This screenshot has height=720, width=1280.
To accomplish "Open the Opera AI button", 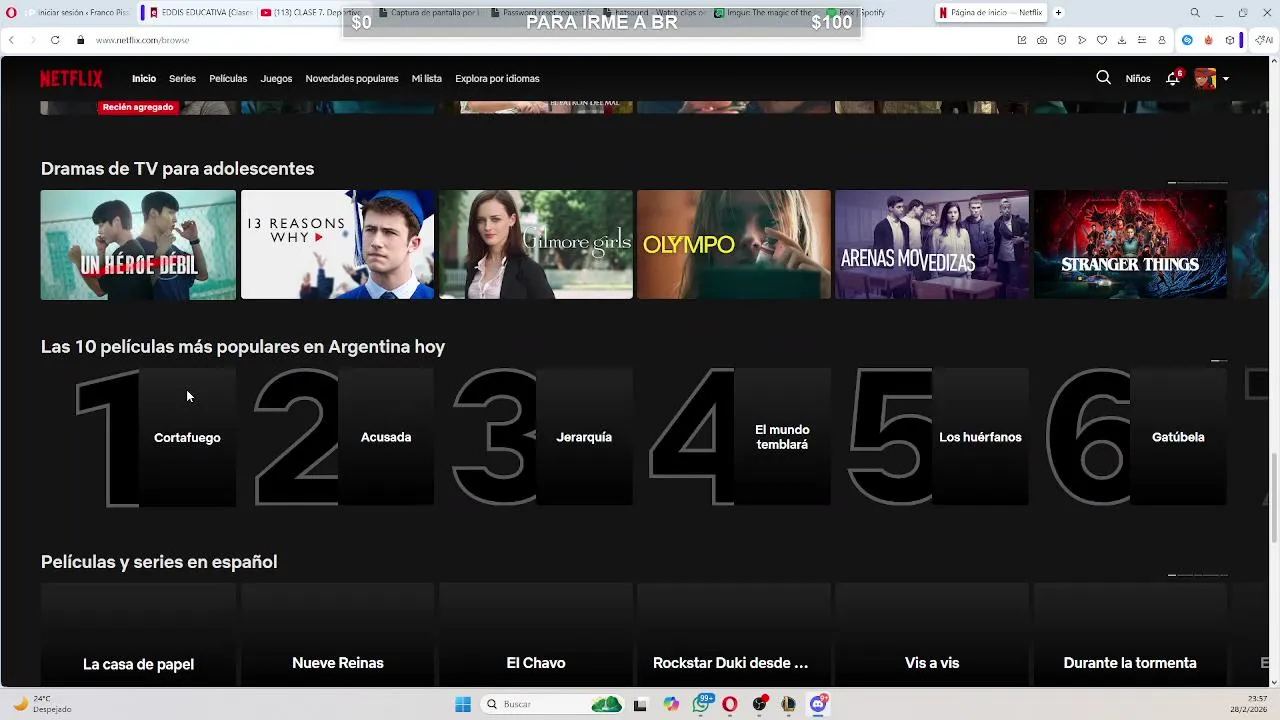I will (x=1263, y=40).
